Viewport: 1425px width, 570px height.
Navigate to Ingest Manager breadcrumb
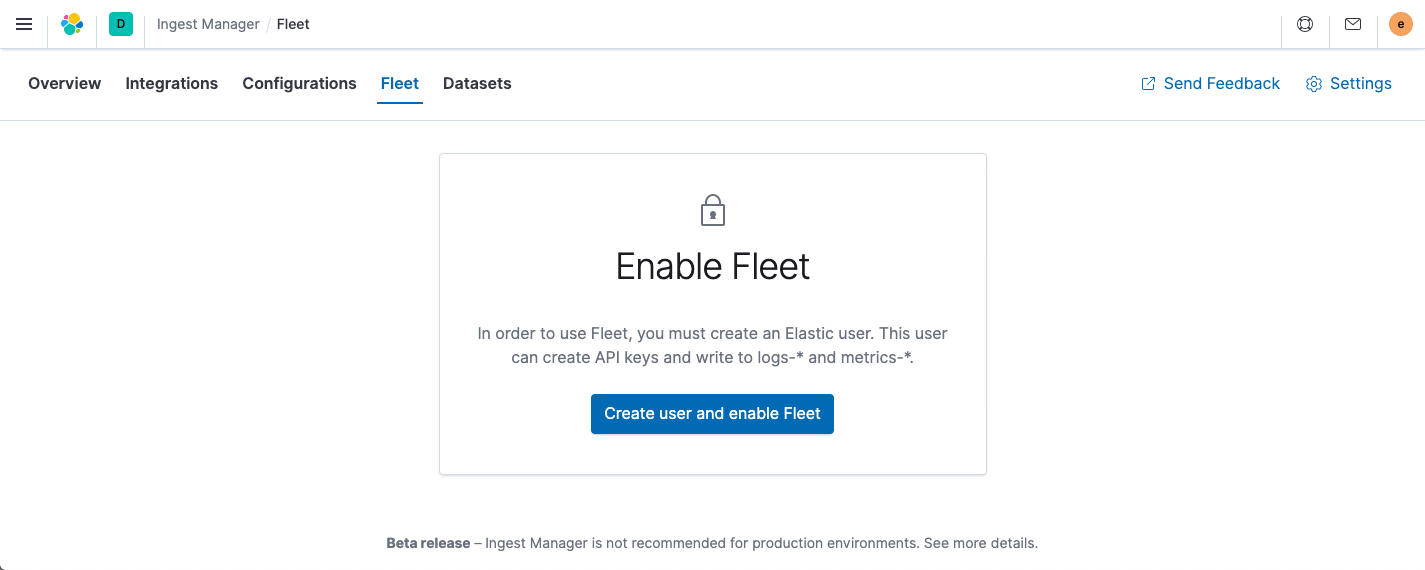point(208,24)
